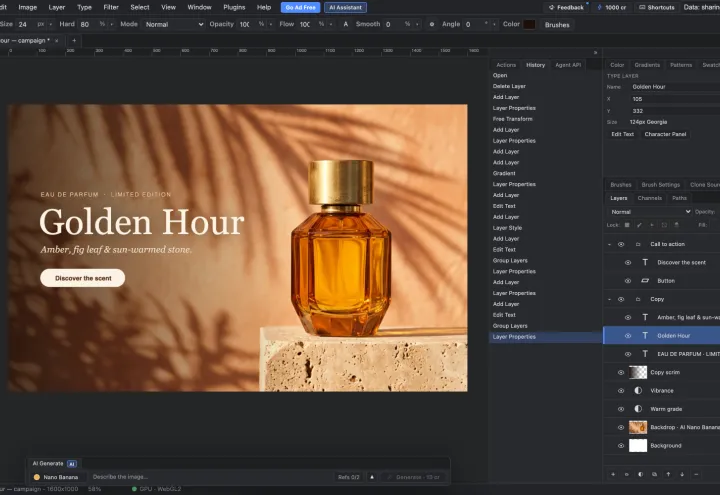Viewport: 720px width, 495px height.
Task: Open the layer blend mode dropdown
Action: 649,212
